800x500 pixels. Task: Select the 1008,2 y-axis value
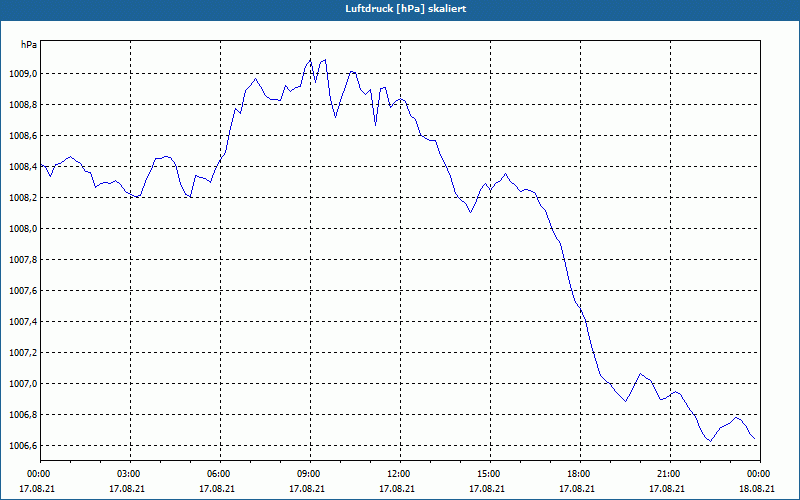[x=23, y=198]
